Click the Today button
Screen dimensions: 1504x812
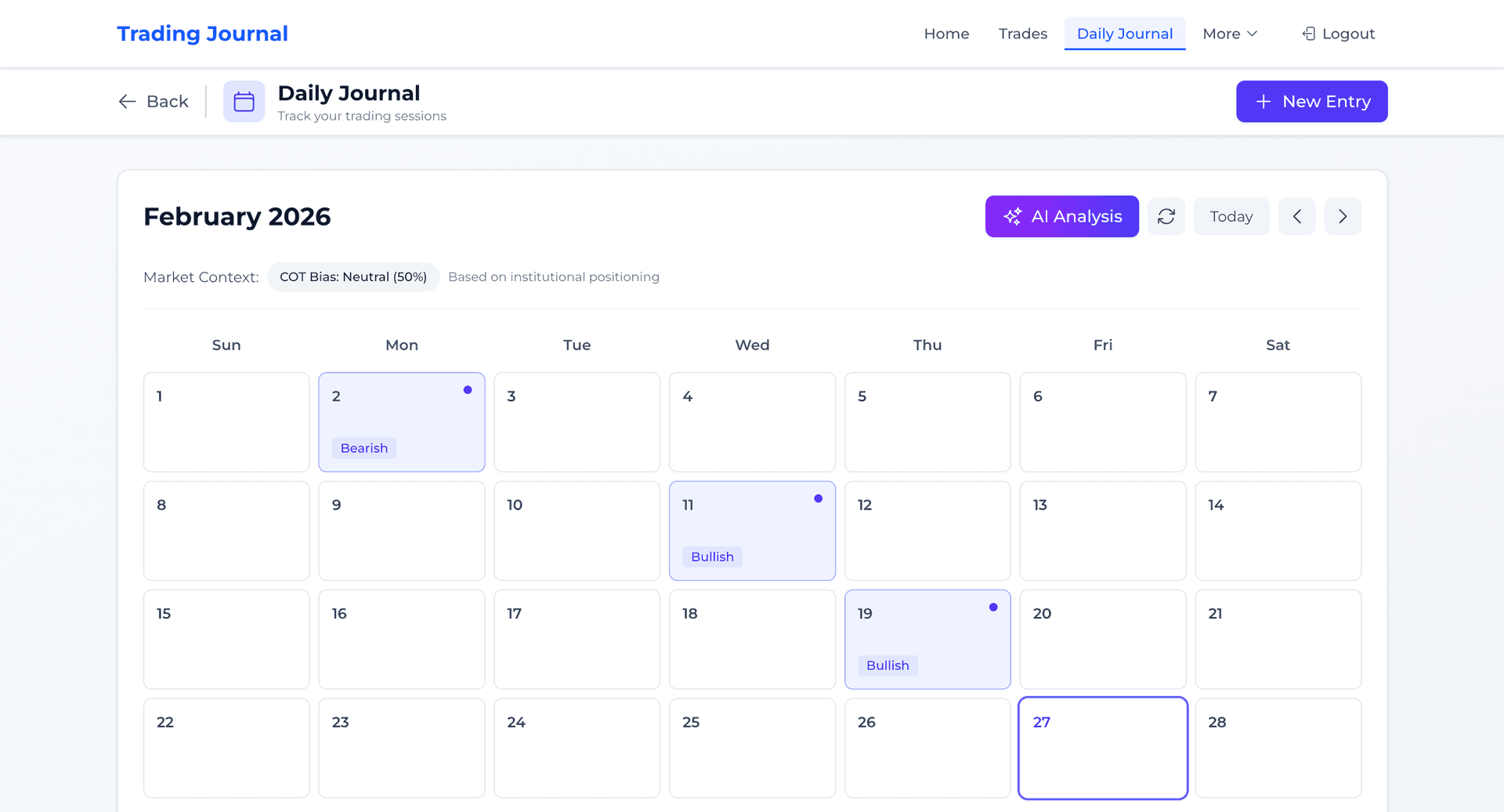click(x=1231, y=216)
